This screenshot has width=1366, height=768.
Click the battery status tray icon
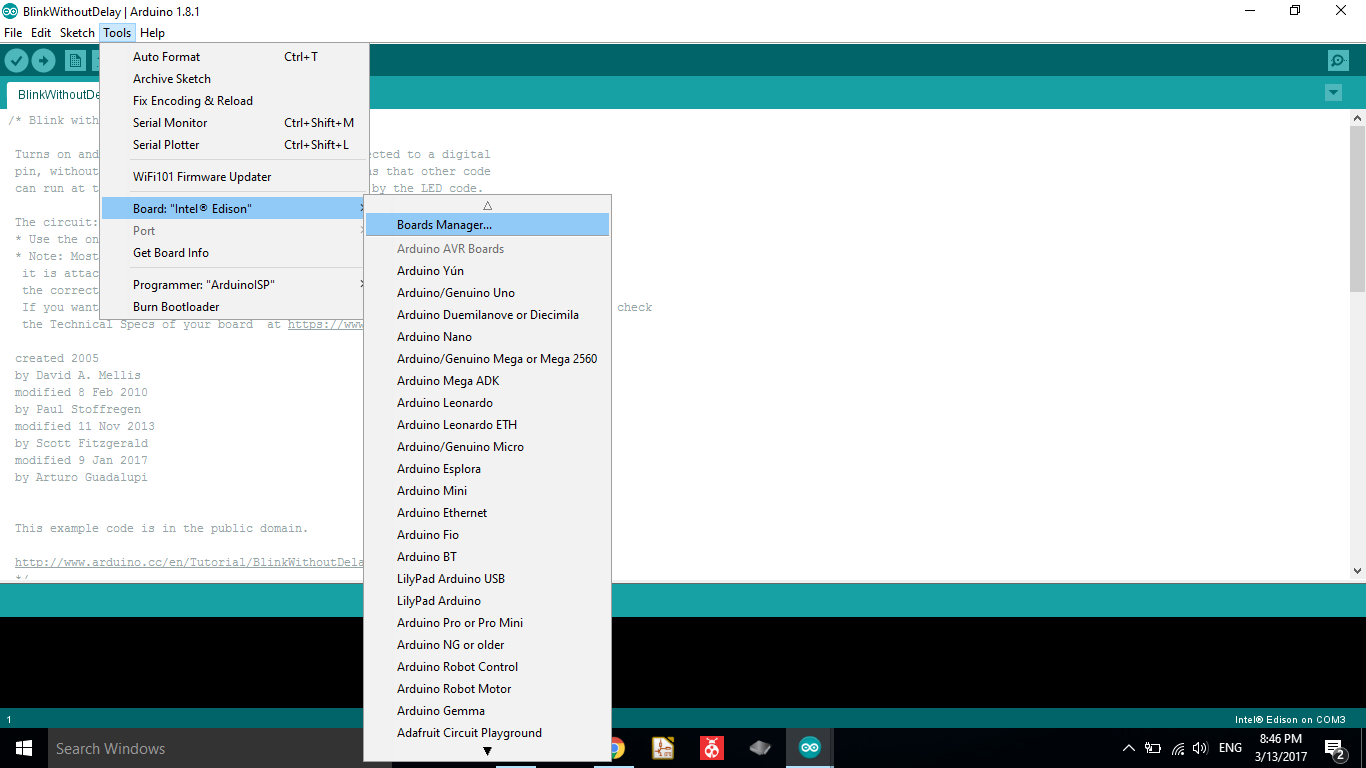(x=1153, y=748)
